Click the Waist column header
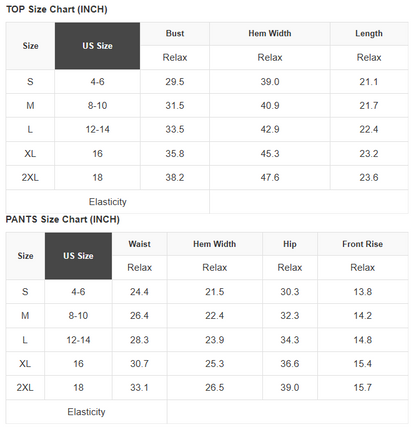Viewport: 416px width, 427px height. coord(140,244)
